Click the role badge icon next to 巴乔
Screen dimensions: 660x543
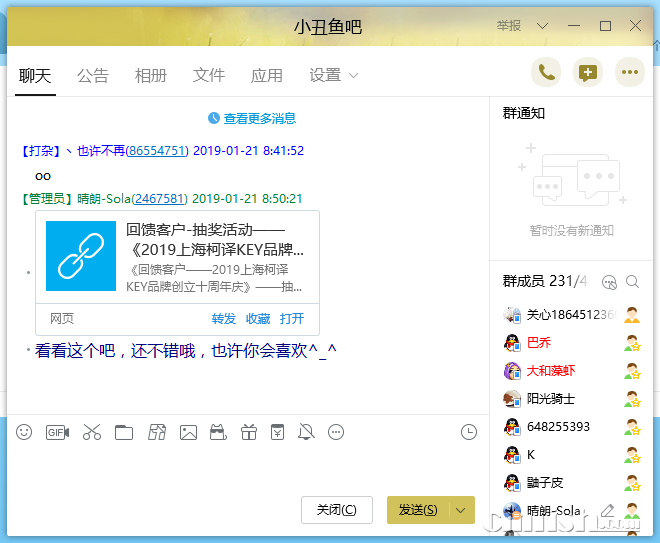[x=632, y=343]
